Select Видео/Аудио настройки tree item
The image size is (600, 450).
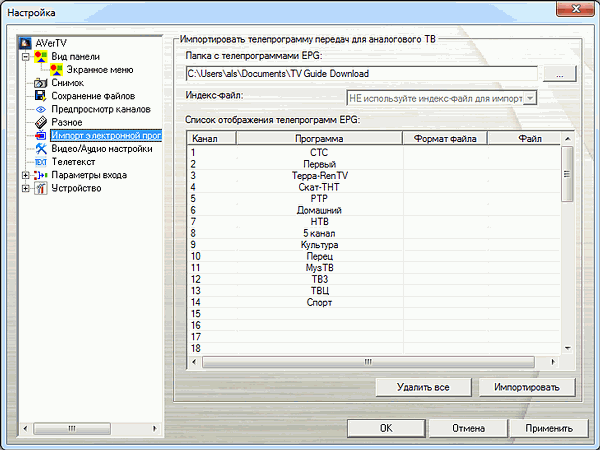(x=102, y=148)
